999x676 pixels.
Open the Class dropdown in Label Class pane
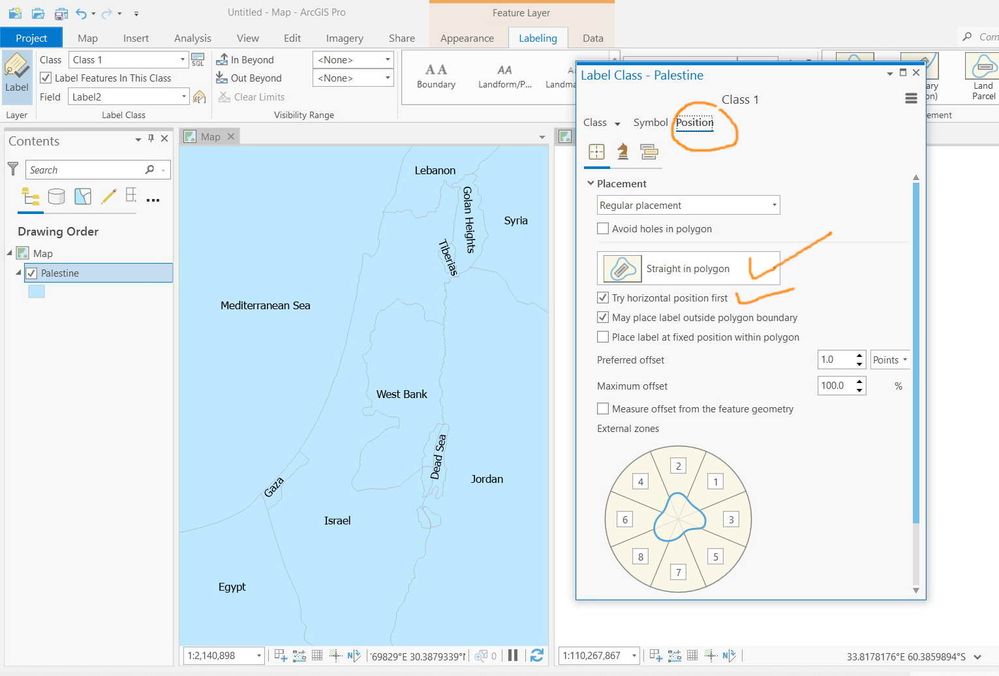click(x=601, y=122)
